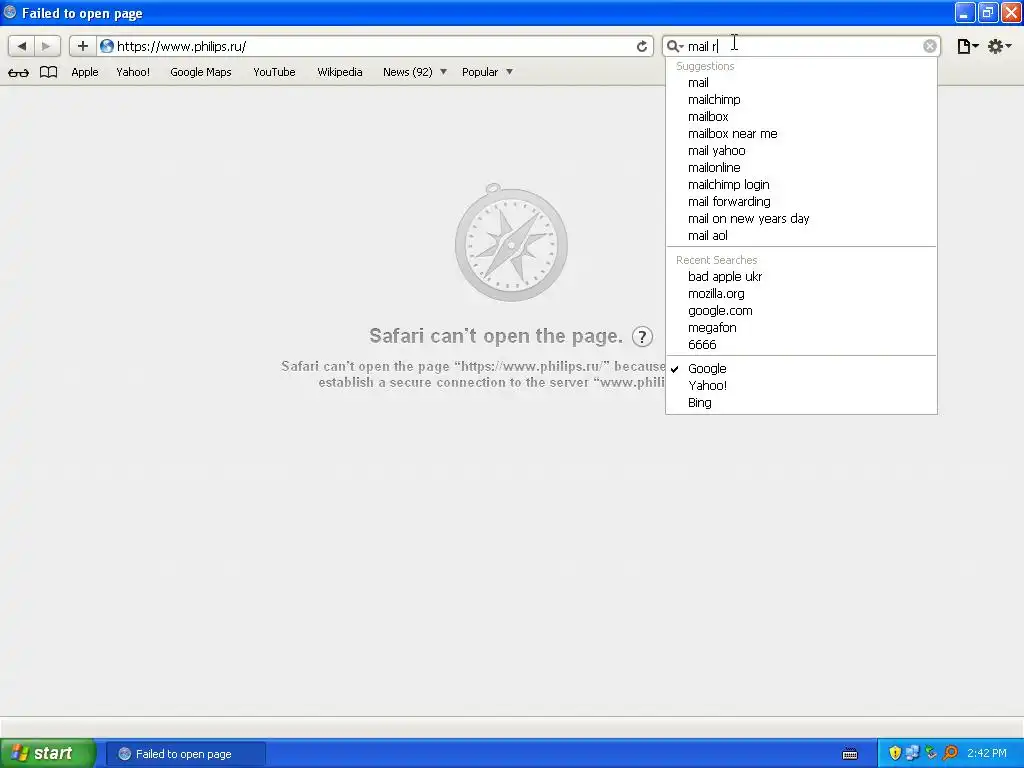This screenshot has width=1024, height=768.
Task: Select the 'mailchimp' suggestion
Action: 801,100
